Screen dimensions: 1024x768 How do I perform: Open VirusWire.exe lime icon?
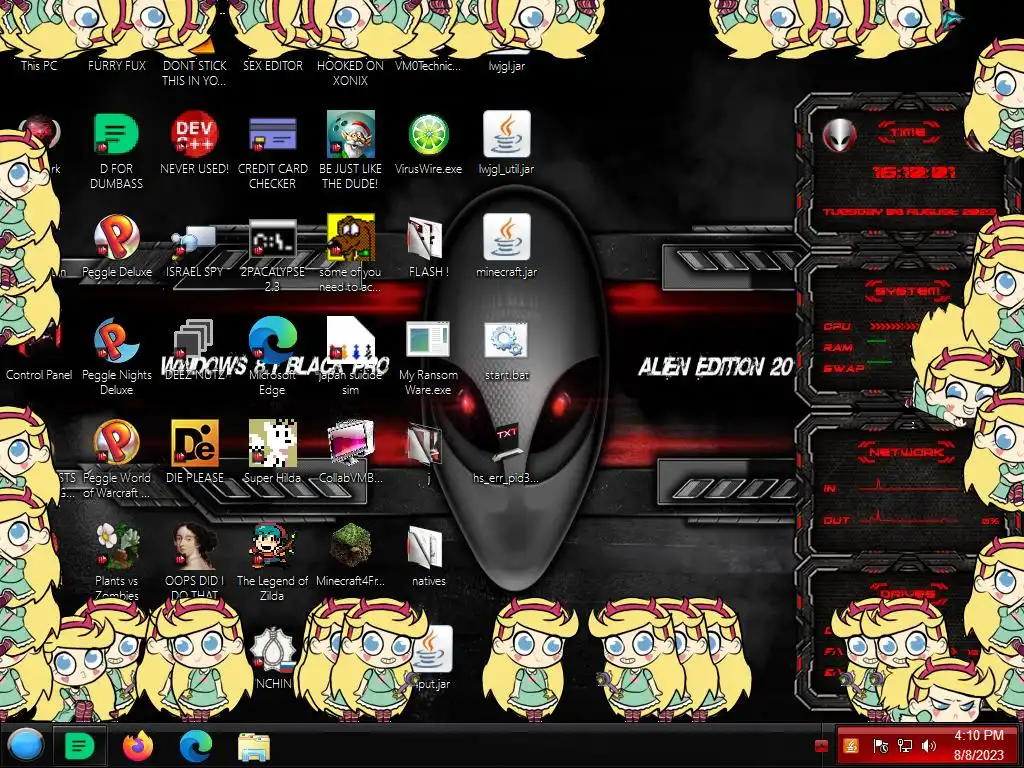428,135
